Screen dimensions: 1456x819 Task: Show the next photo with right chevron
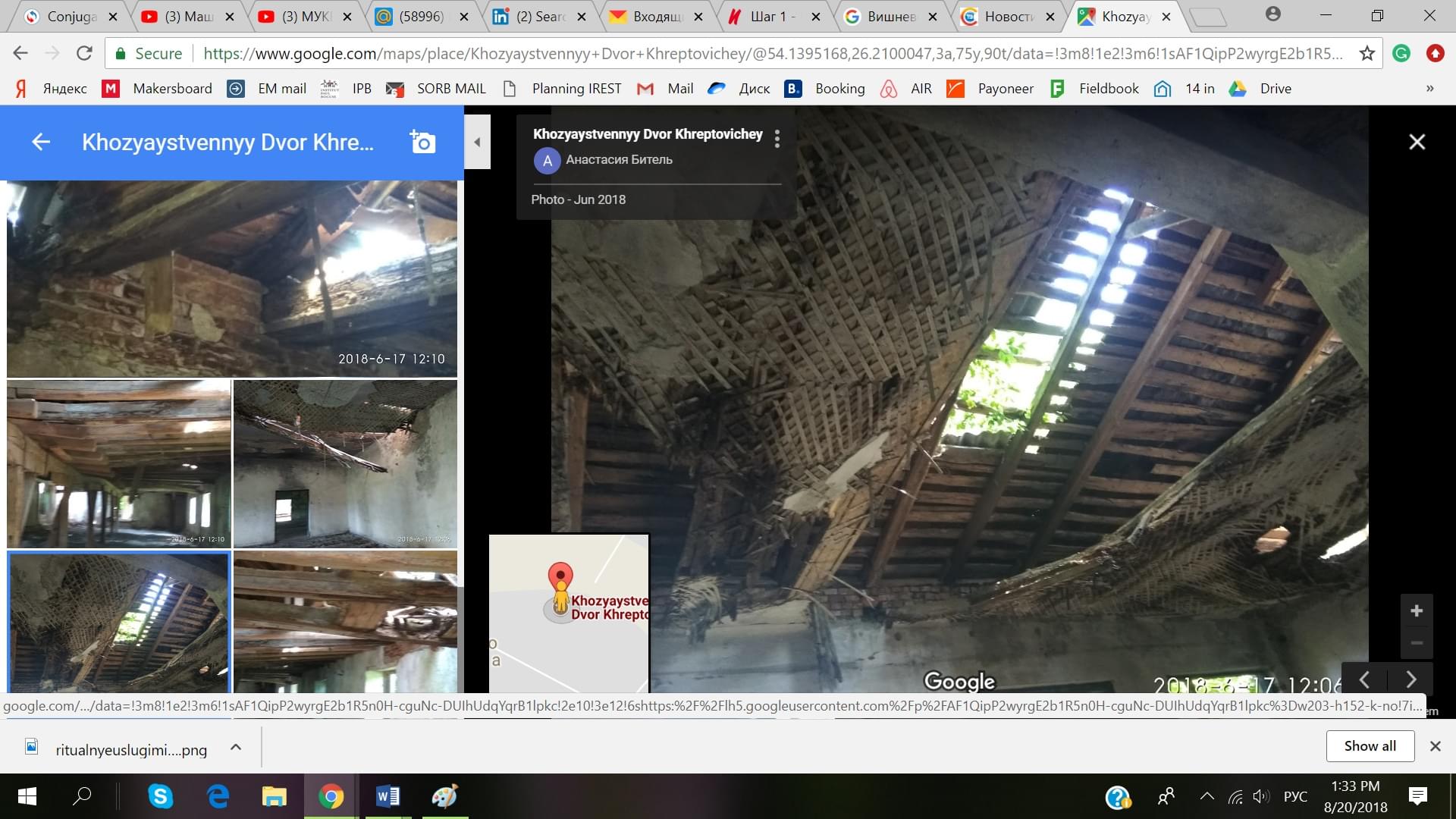click(x=1410, y=679)
